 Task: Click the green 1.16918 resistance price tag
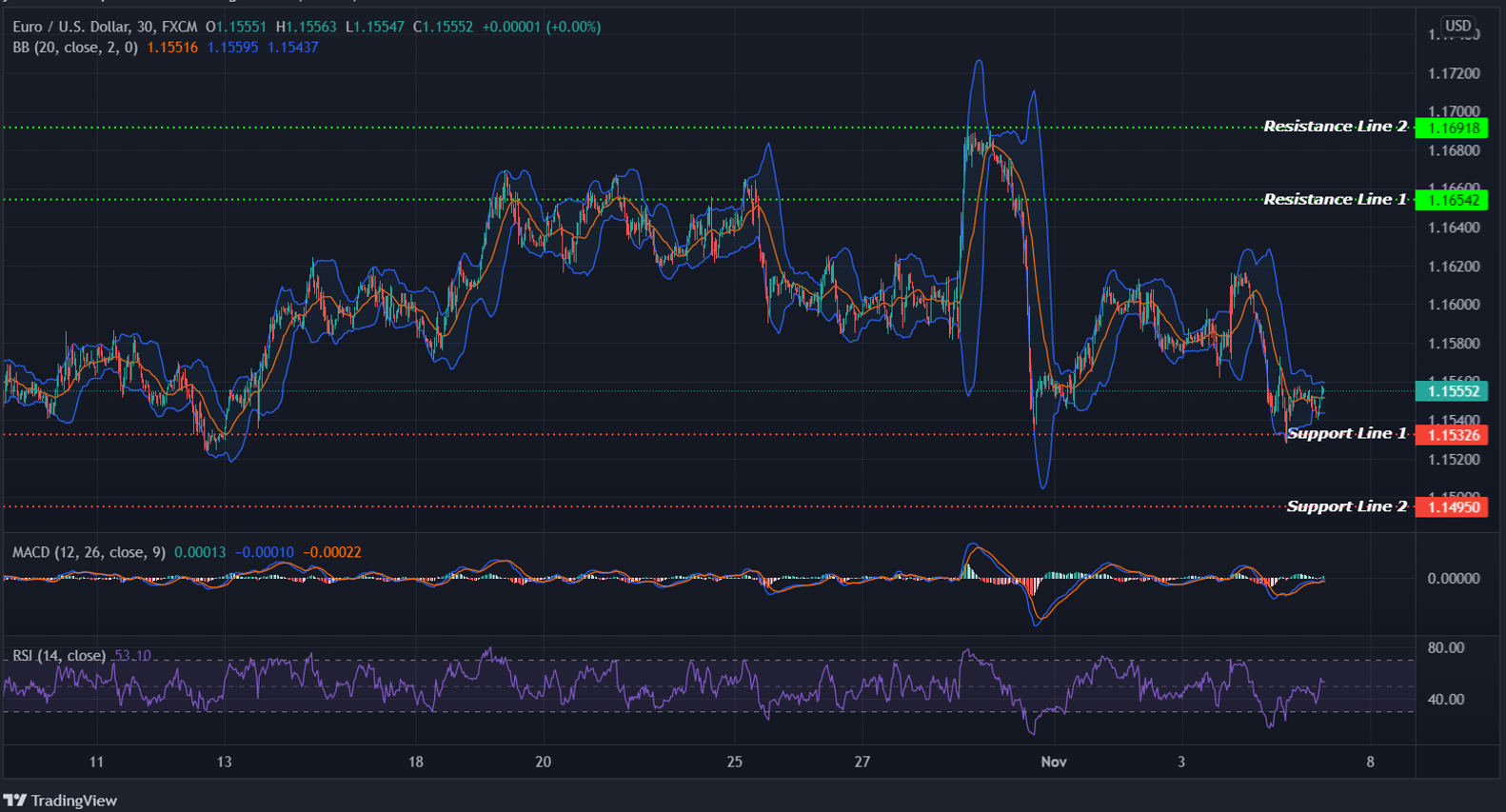1453,128
